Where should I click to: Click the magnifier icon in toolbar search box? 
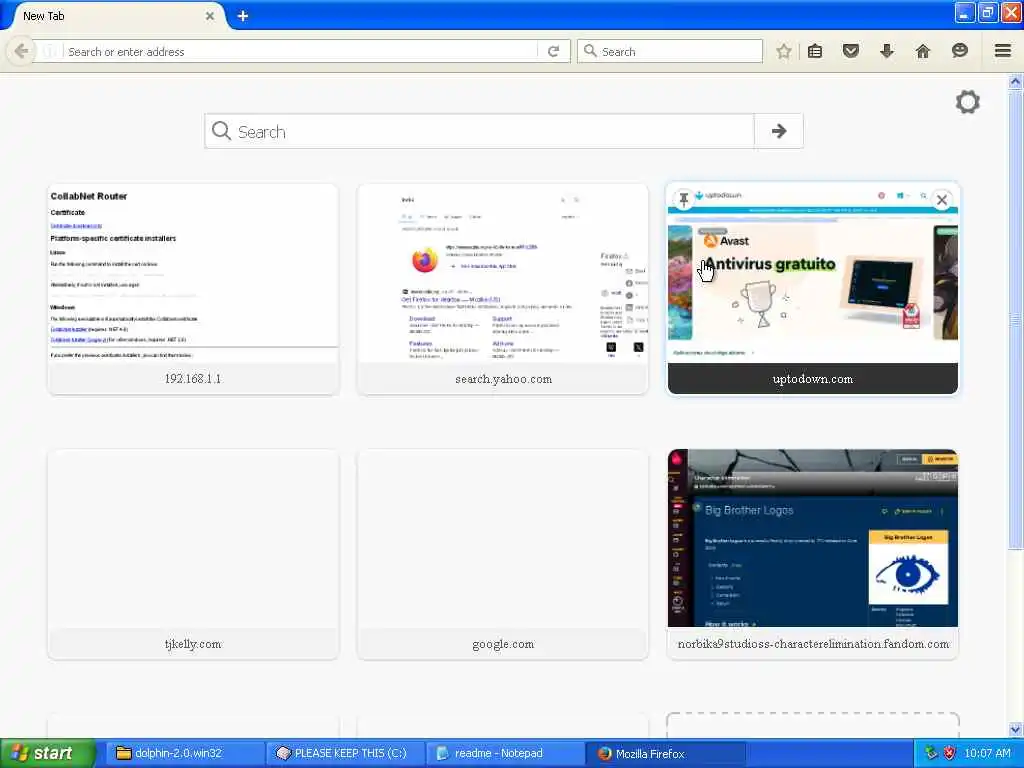[590, 51]
